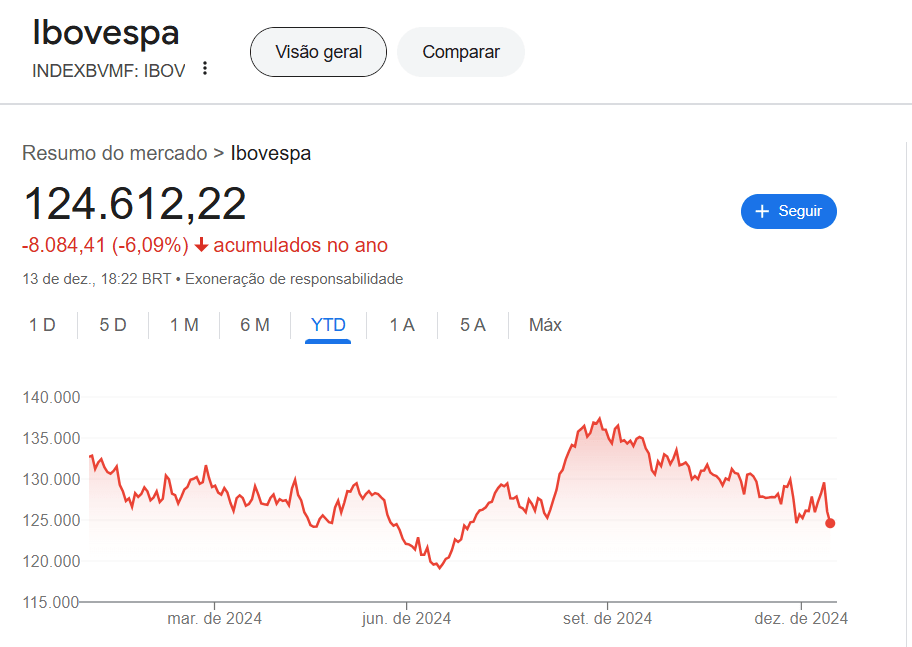Follow Ibovespa with the Seguir button
Viewport: 912px width, 647px height.
point(789,211)
